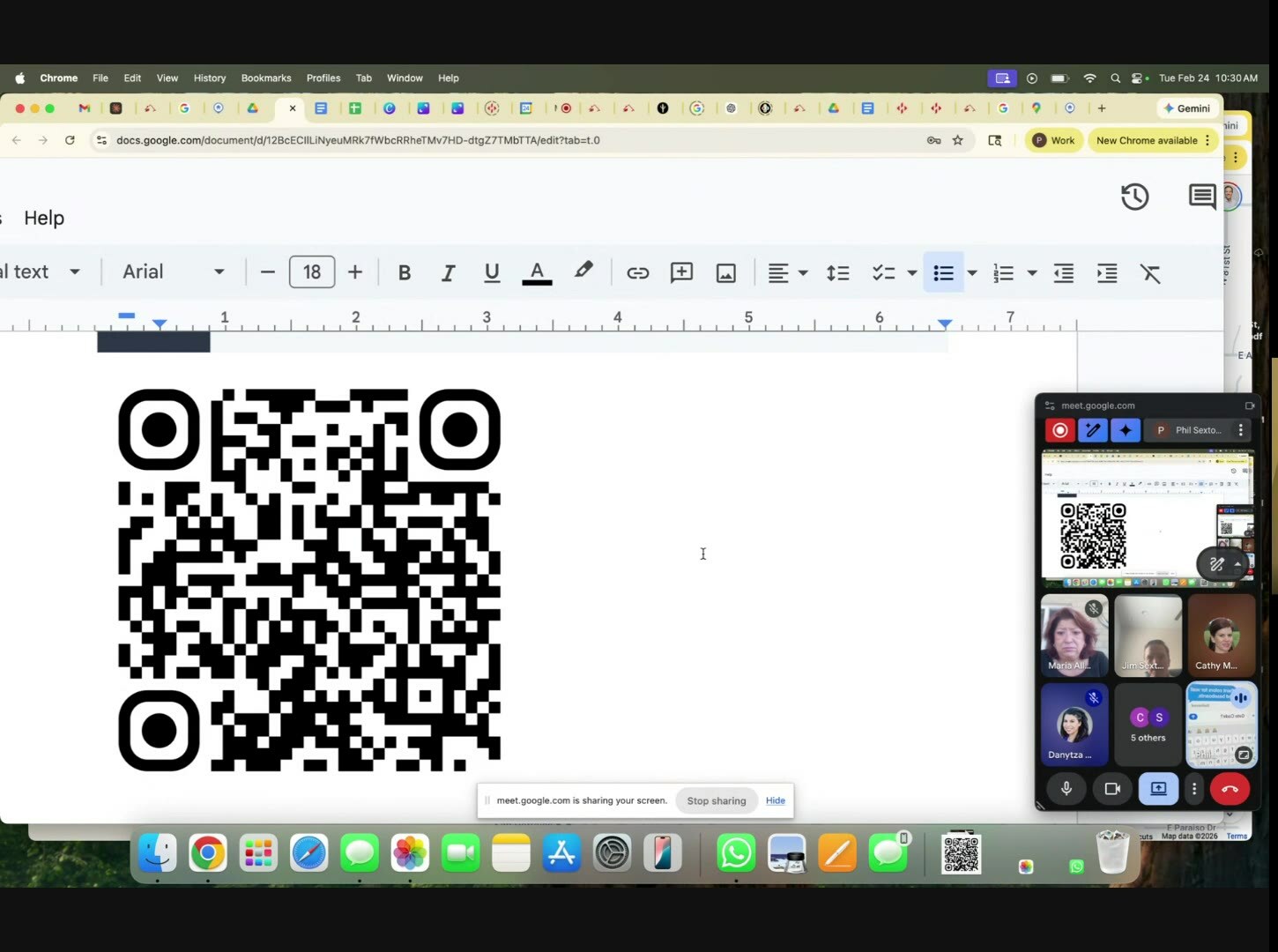
Task: Insert a link using the link icon
Action: (637, 272)
